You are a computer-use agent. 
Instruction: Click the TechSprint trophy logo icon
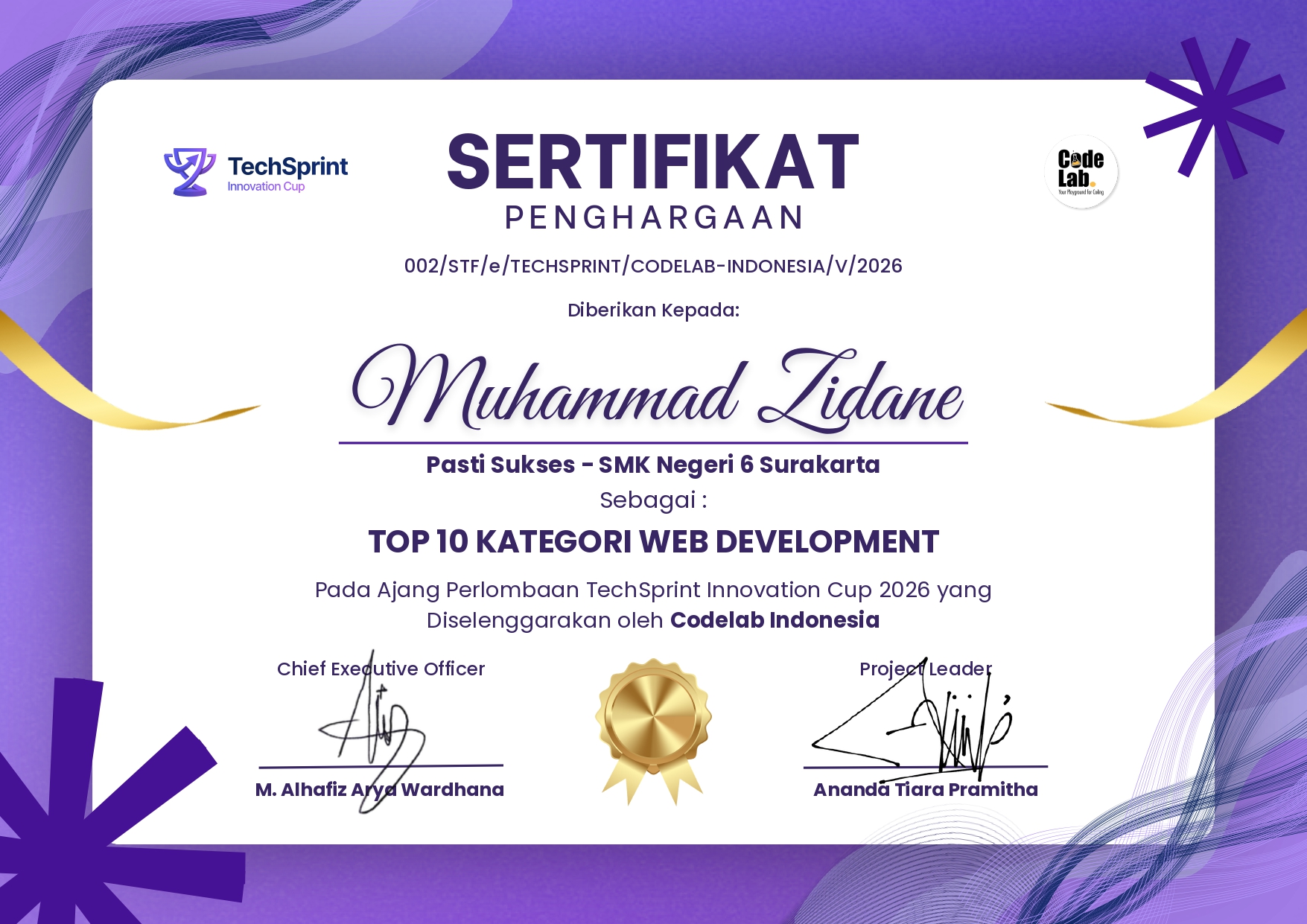(x=190, y=172)
